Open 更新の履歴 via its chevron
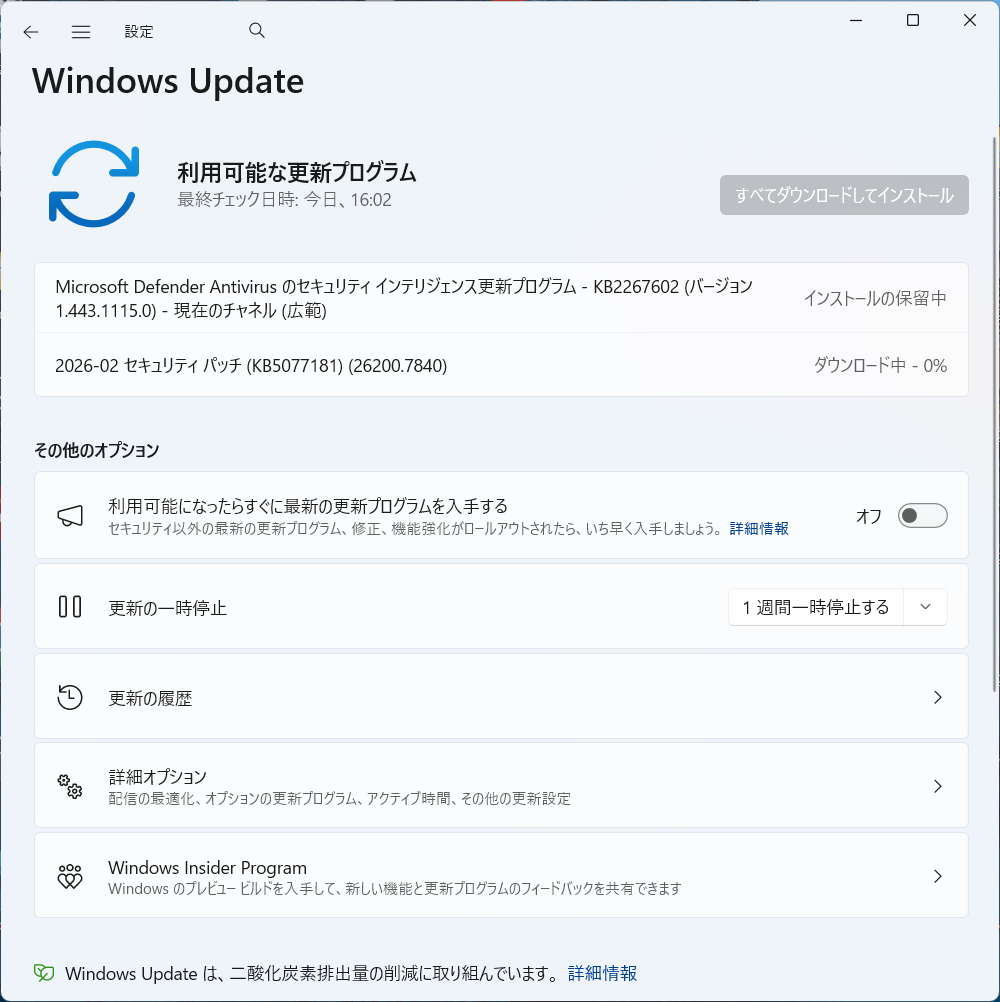This screenshot has width=1000, height=1002. [937, 697]
